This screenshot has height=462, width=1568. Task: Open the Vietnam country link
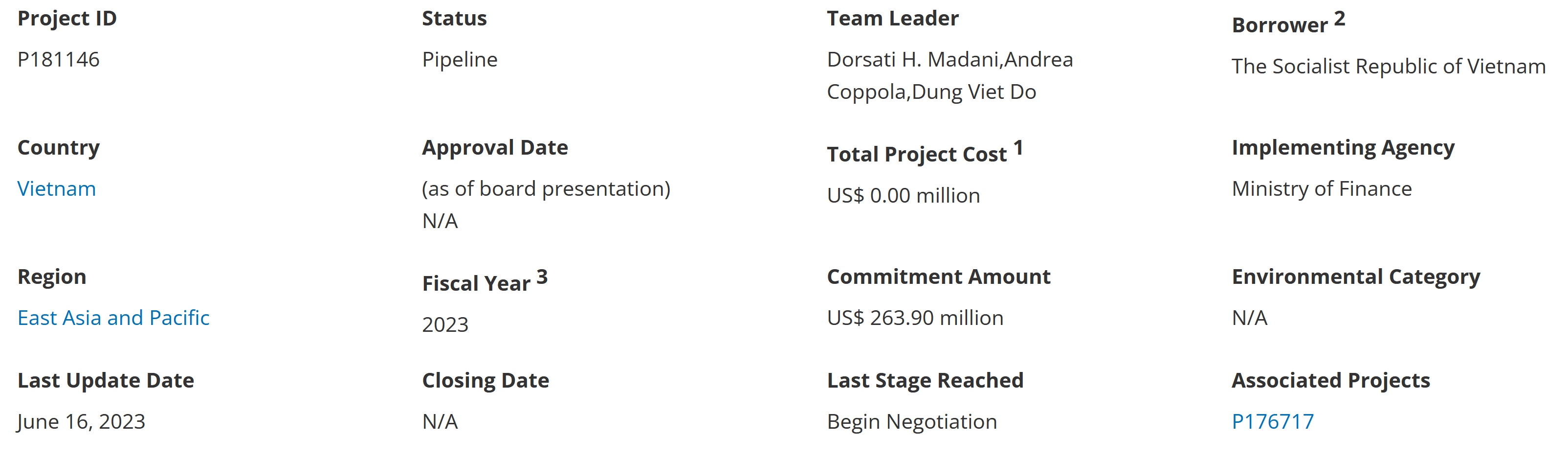pyautogui.click(x=57, y=189)
